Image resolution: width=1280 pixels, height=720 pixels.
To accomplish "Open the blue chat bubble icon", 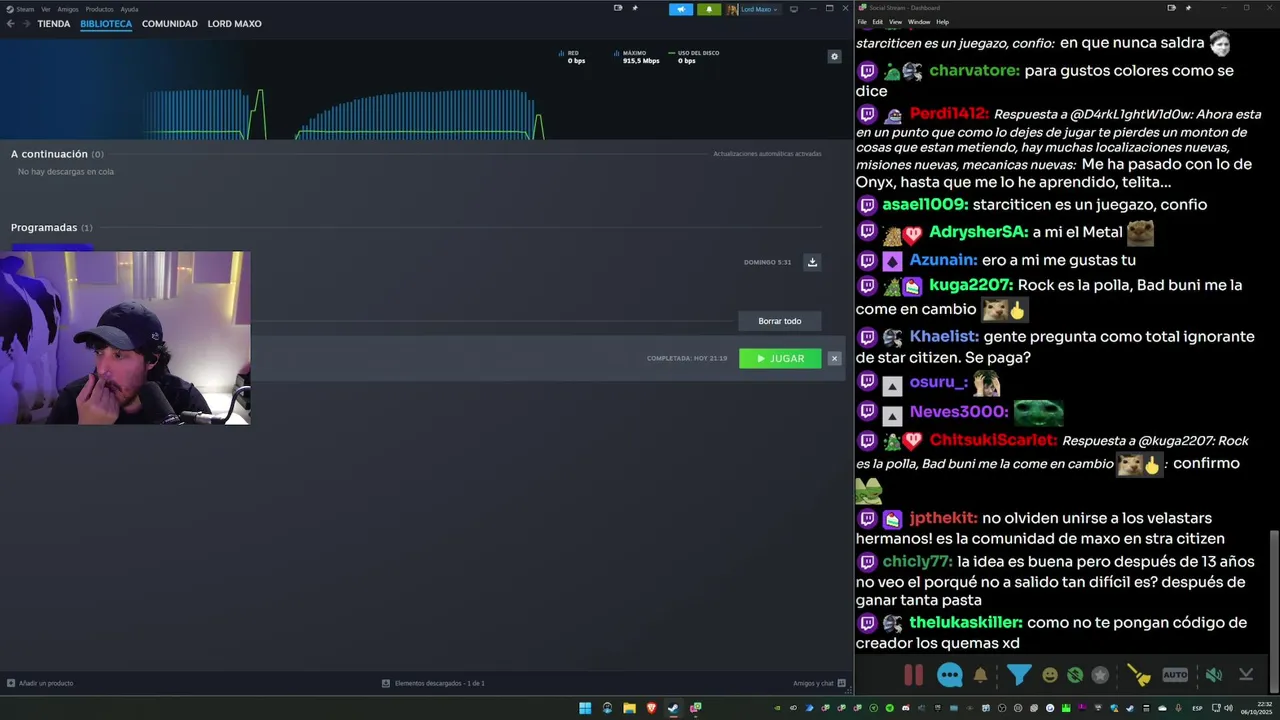I will click(x=950, y=675).
